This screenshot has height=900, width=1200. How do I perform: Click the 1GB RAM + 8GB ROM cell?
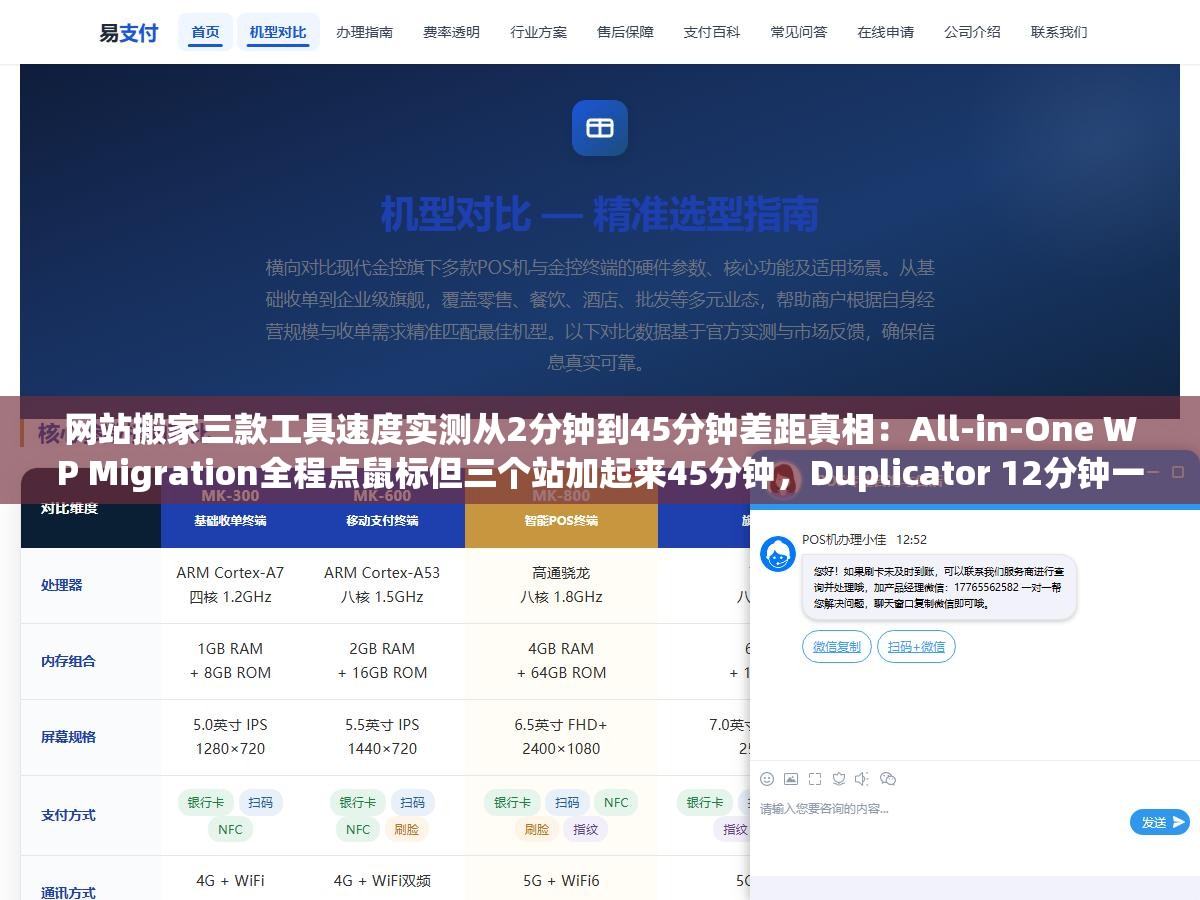click(x=230, y=661)
